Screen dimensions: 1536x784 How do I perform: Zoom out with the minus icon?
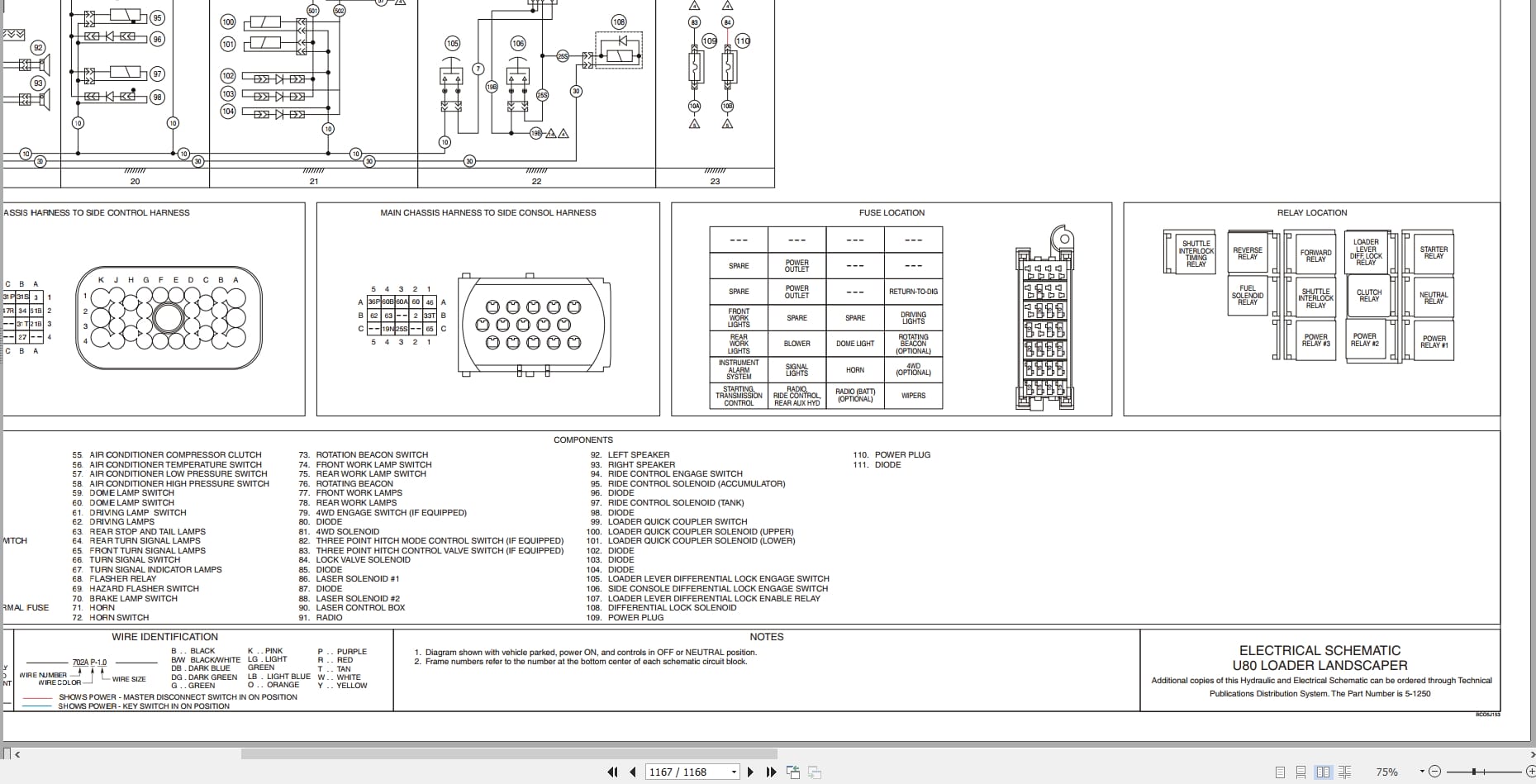tap(1434, 772)
